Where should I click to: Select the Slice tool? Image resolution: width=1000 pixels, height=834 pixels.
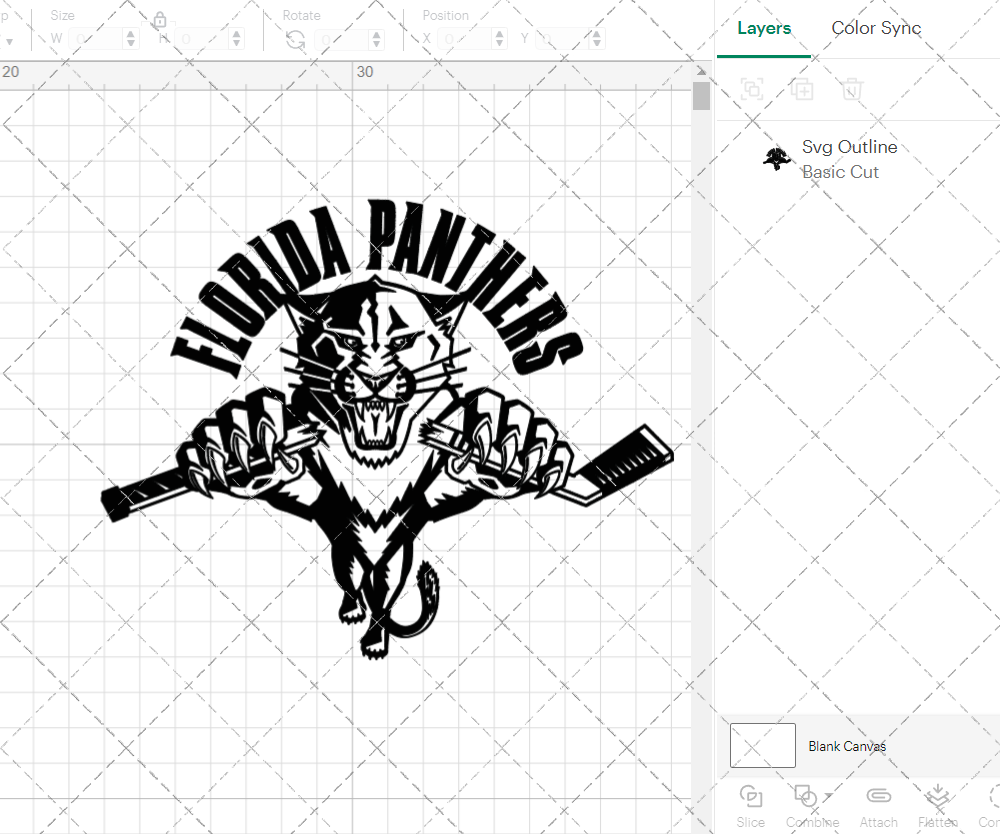click(750, 800)
